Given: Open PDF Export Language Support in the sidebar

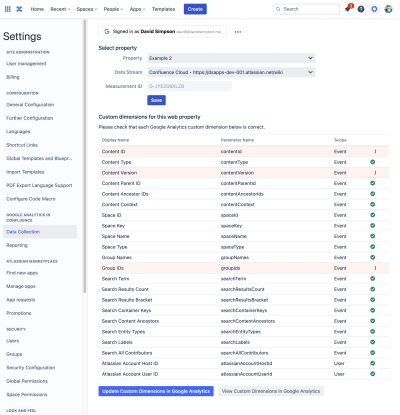Looking at the screenshot, I should (x=39, y=185).
